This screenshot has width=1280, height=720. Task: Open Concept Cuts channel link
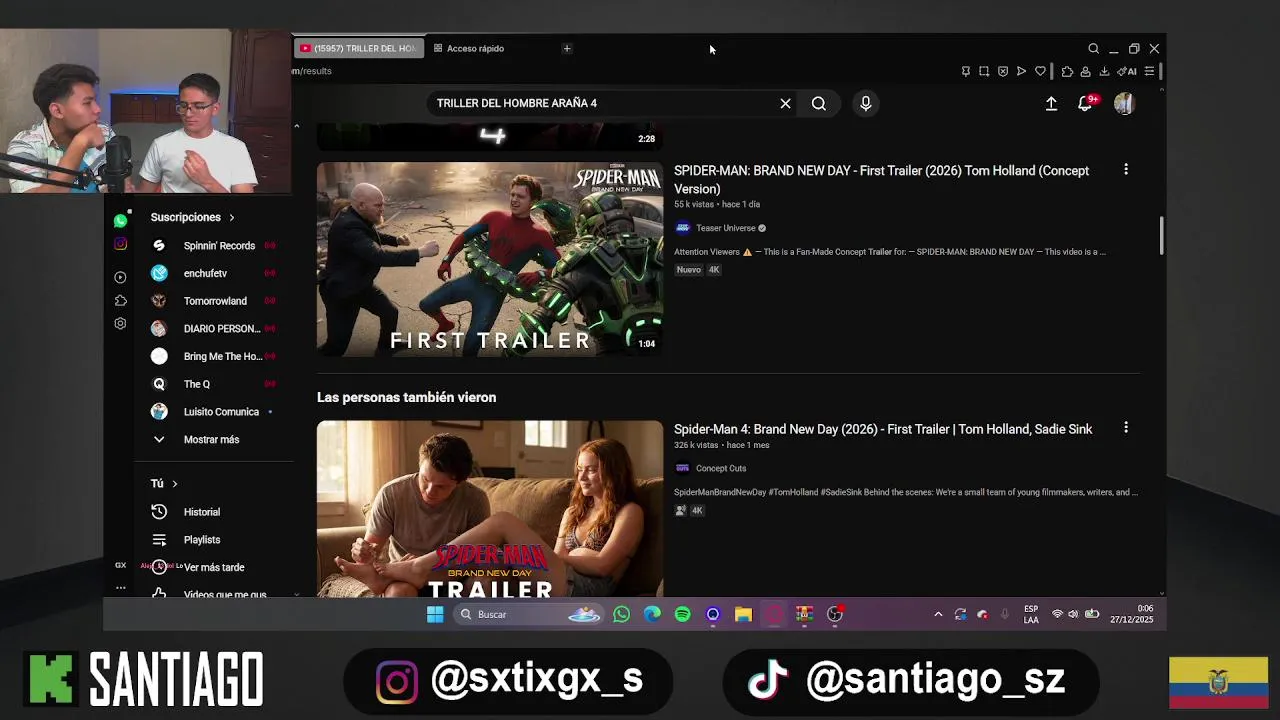point(721,468)
